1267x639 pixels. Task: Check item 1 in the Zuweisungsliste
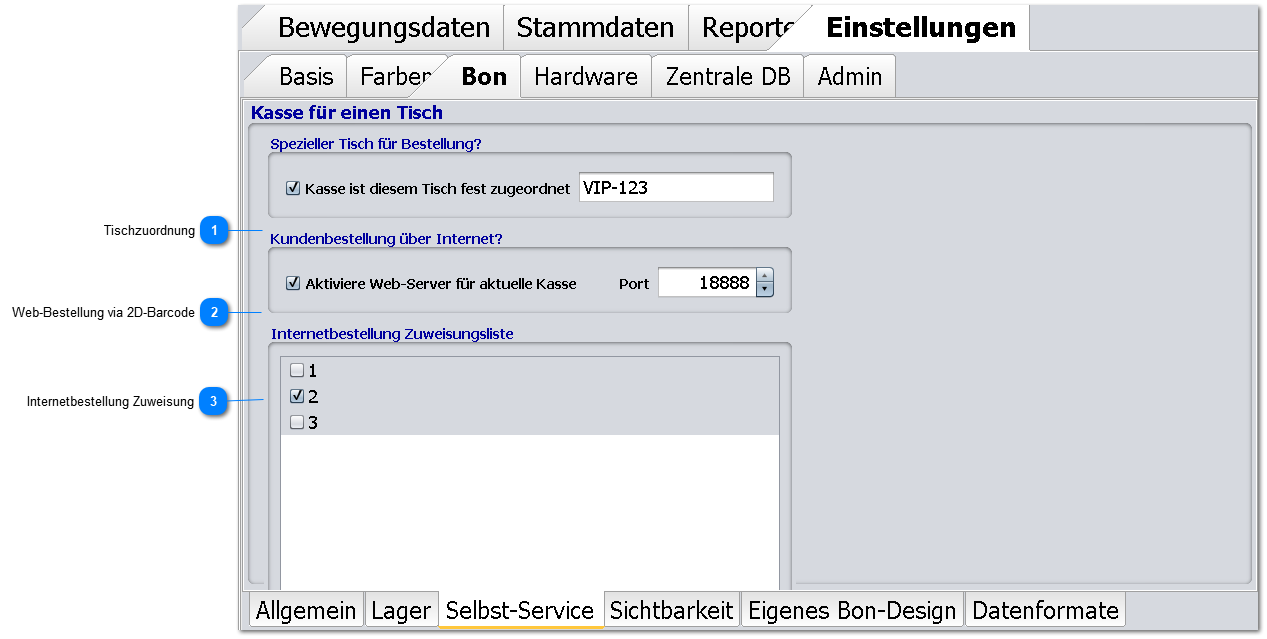pos(297,370)
